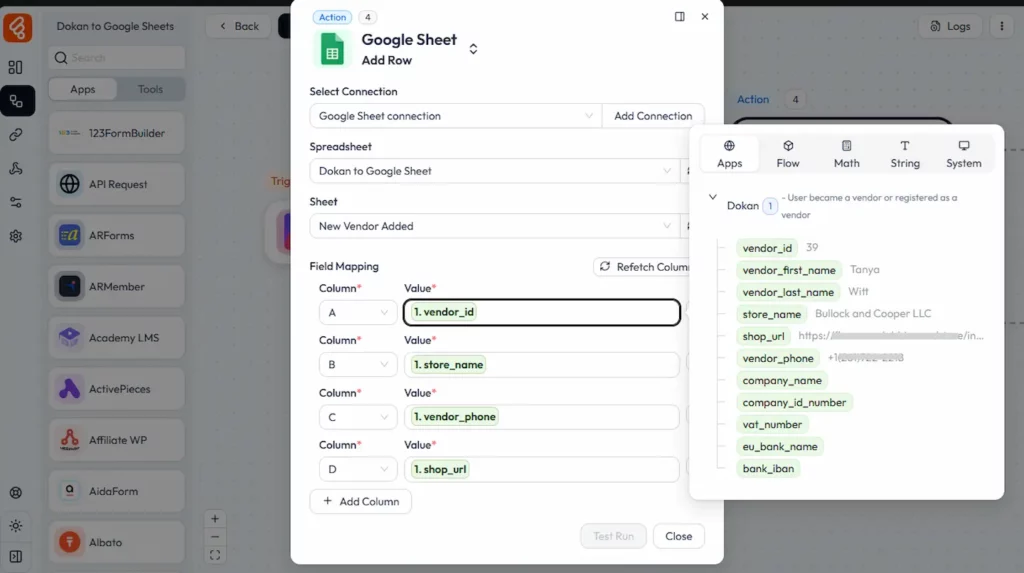Select the Apps tab in data picker
Viewport: 1024px width, 573px height.
click(729, 154)
